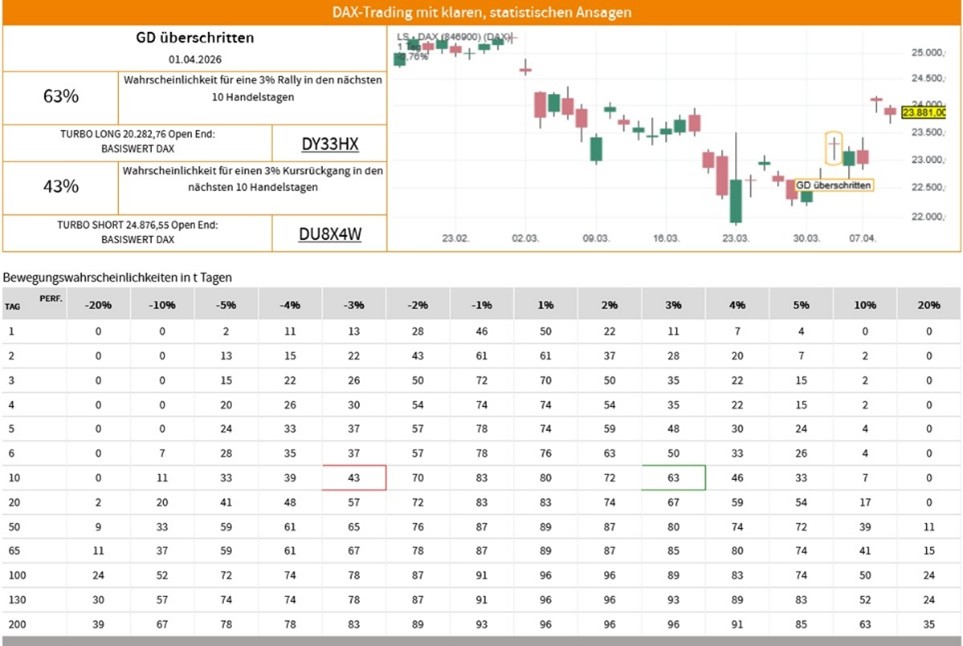
Task: Click the red-bordered 43 table cell
Action: 354,478
